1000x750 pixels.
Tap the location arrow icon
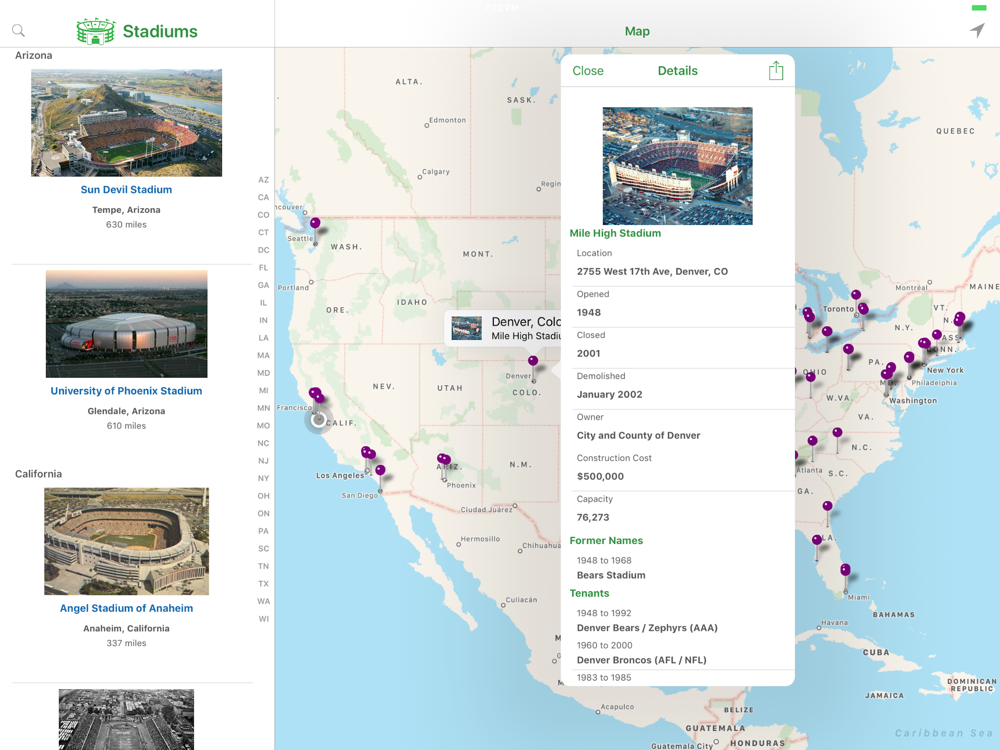tap(977, 30)
